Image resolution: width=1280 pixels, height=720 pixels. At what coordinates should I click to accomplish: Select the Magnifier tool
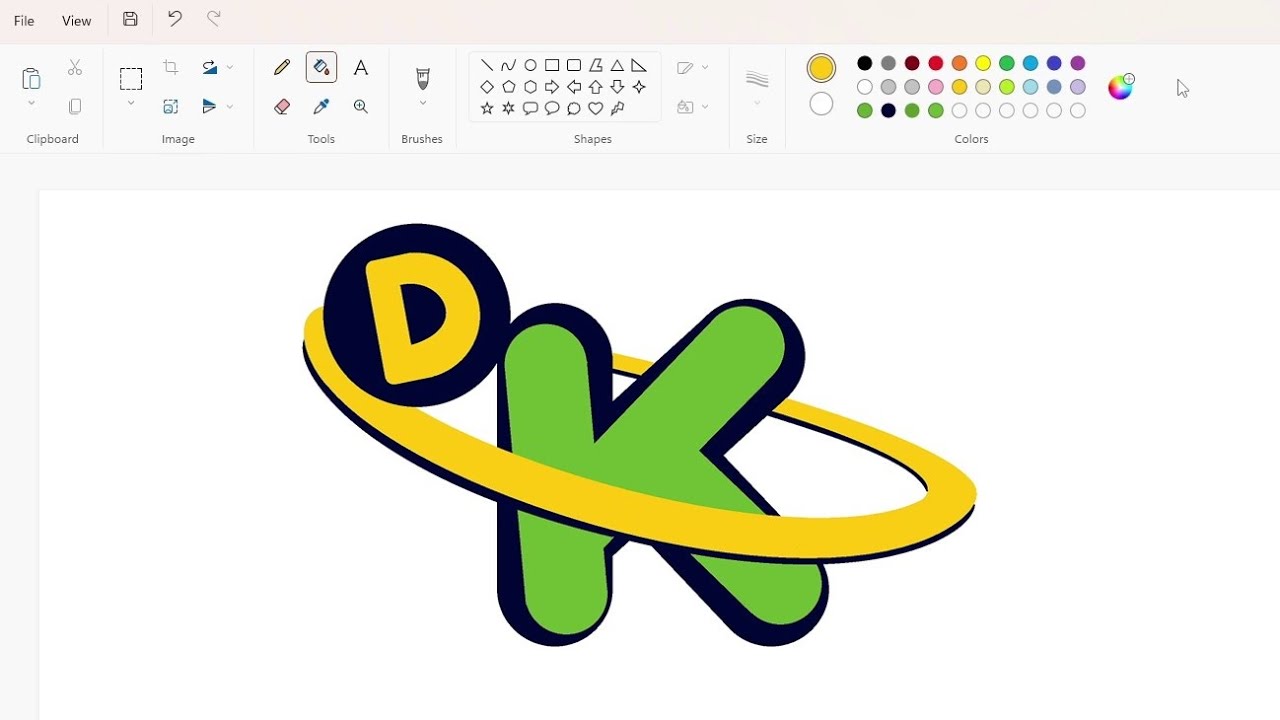(x=361, y=106)
